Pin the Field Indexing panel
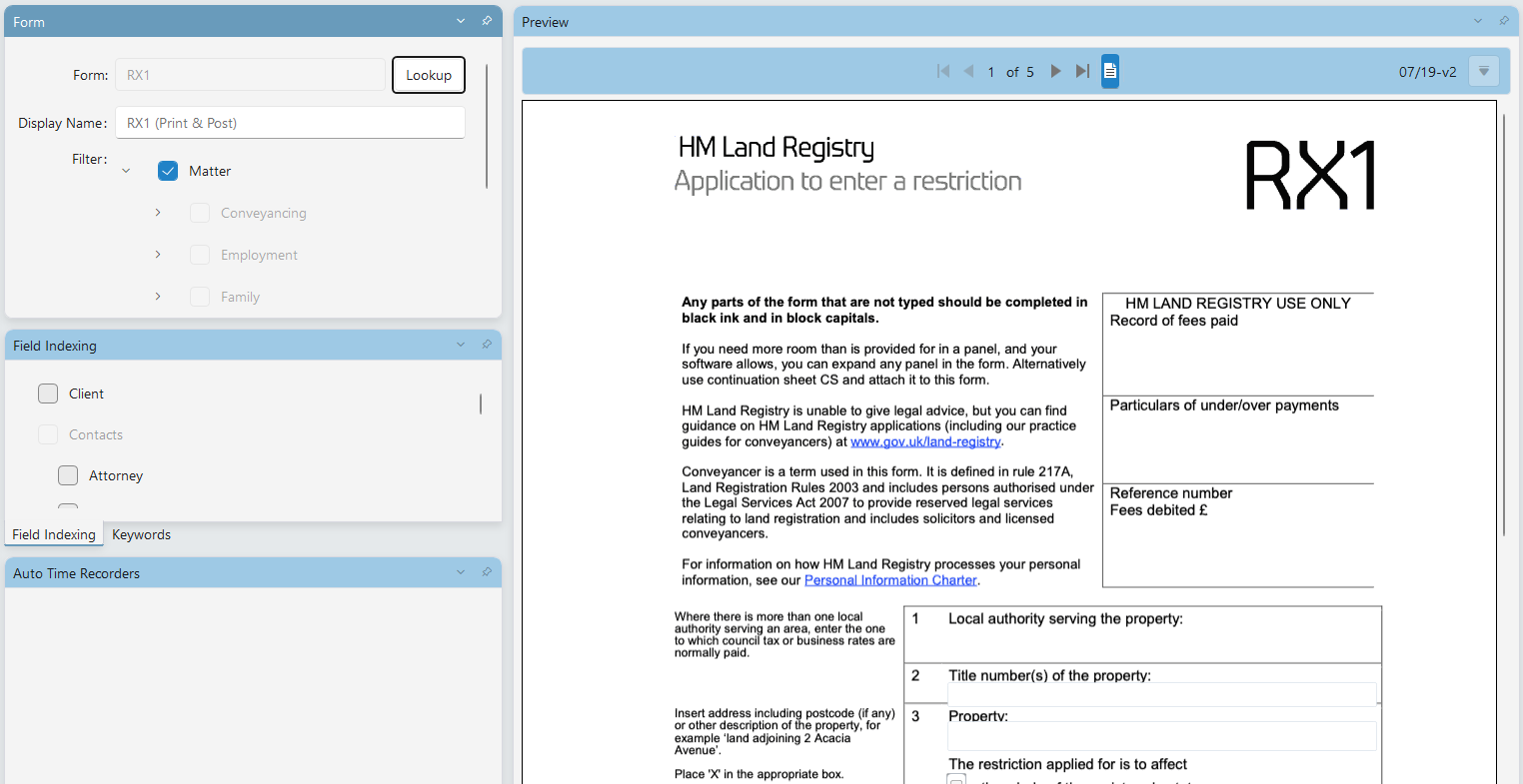1523x784 pixels. [x=487, y=345]
